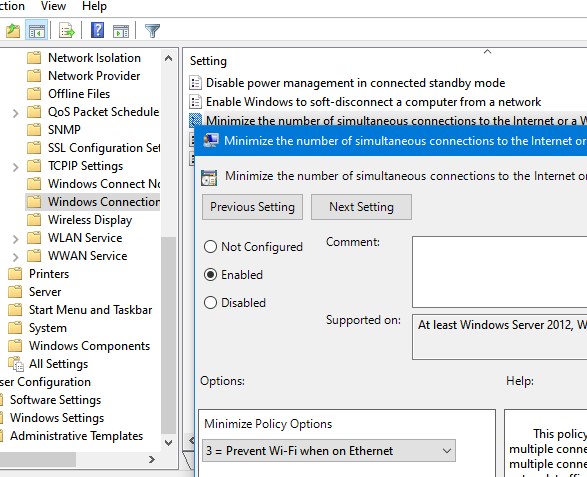Click policy icon beside Enable Windows to soft-disconnect
Viewport: 587px width, 477px height.
point(195,102)
